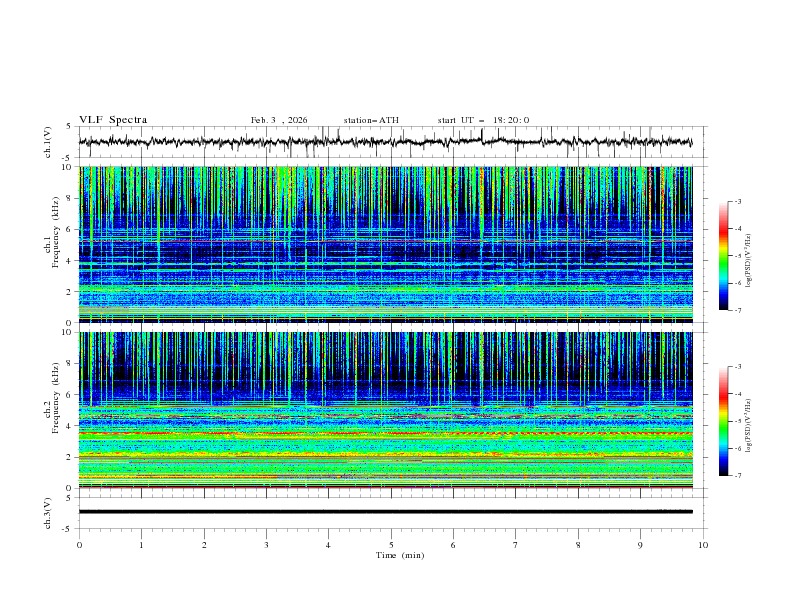Select the 3 minute tick label on time axis
Screen dimensions: 792x612
click(266, 545)
